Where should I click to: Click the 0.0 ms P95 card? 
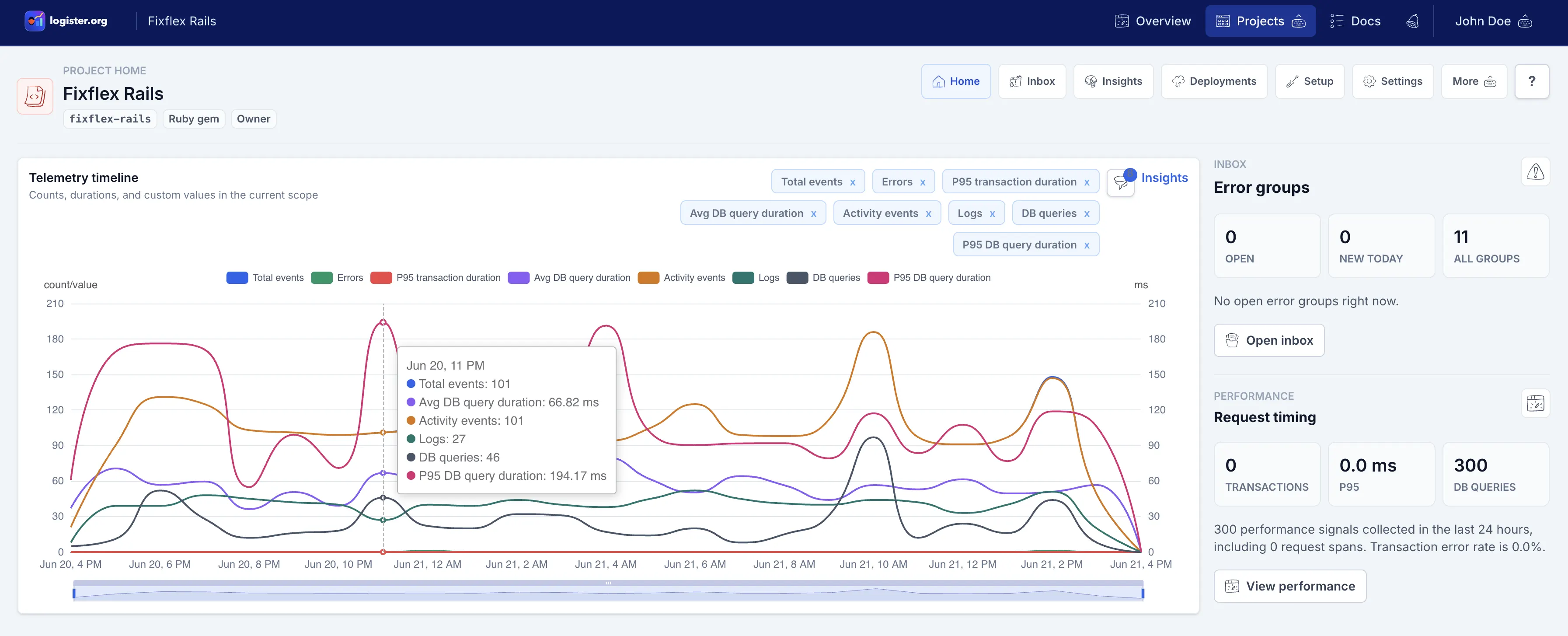coord(1381,474)
